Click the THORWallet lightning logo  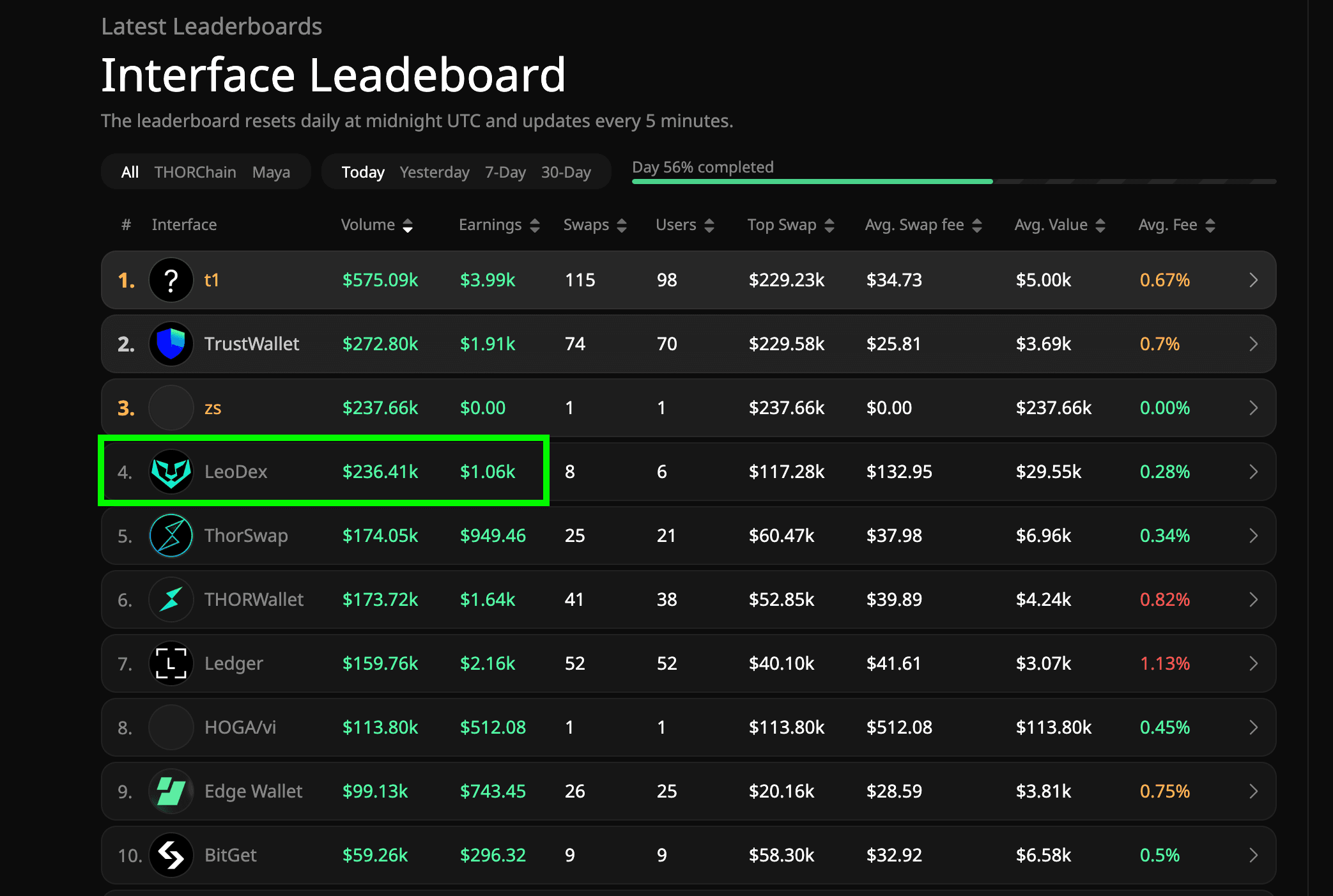click(171, 599)
